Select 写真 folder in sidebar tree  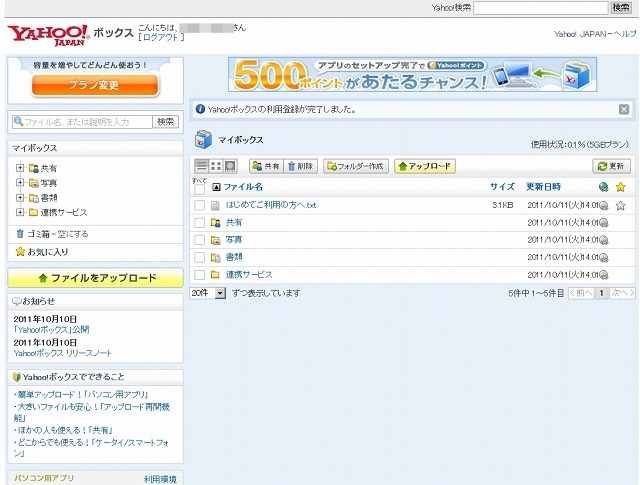(49, 183)
